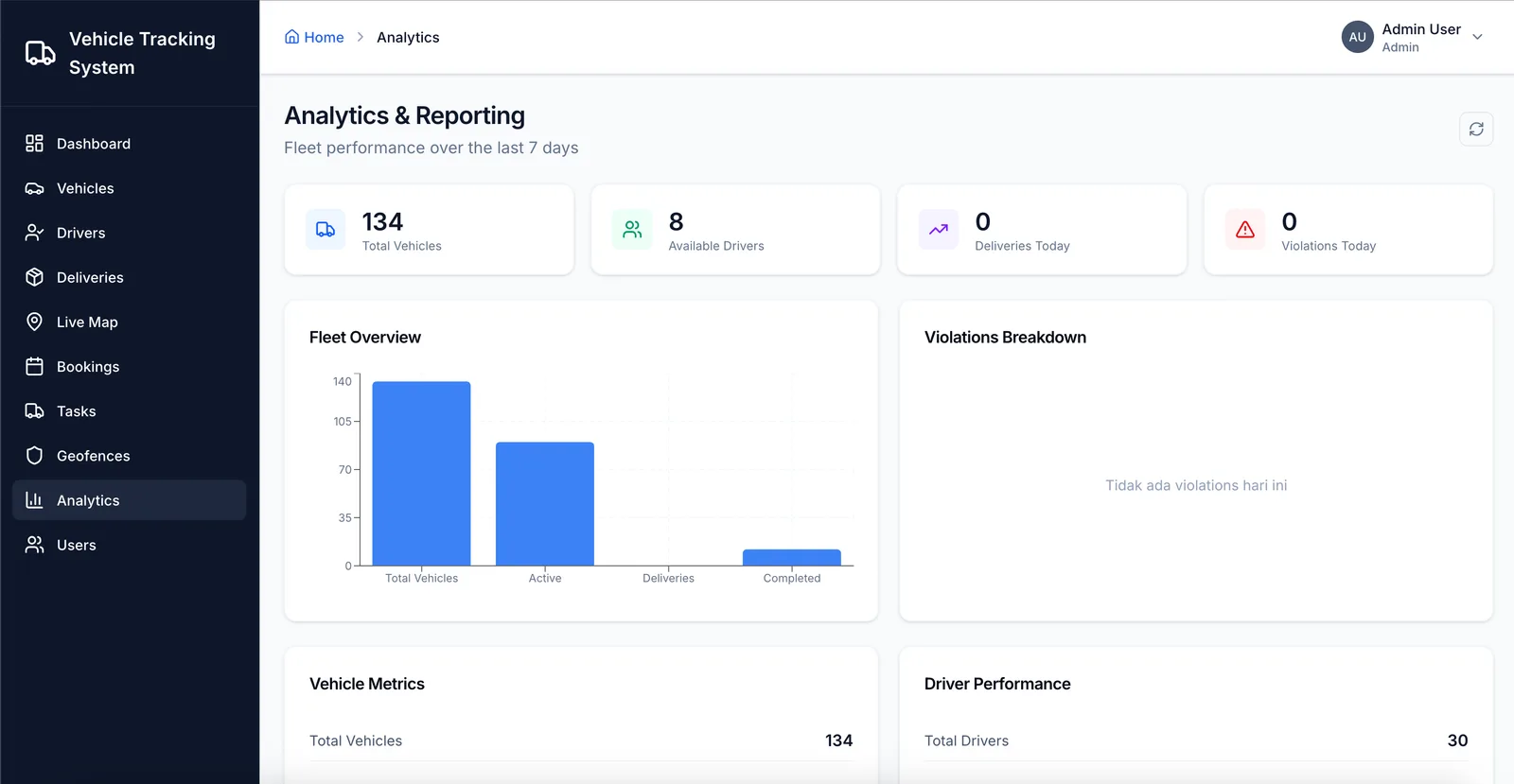Image resolution: width=1514 pixels, height=784 pixels.
Task: Open the Dashboard sidebar icon
Action: 34,144
